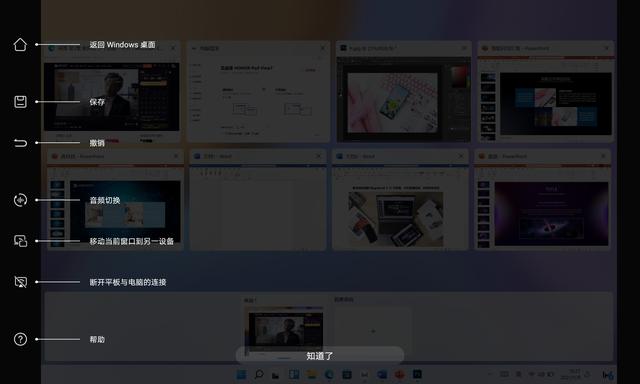Viewport: 640px width, 384px height.
Task: Click the disconnect tablet-from-PC icon
Action: pos(20,282)
